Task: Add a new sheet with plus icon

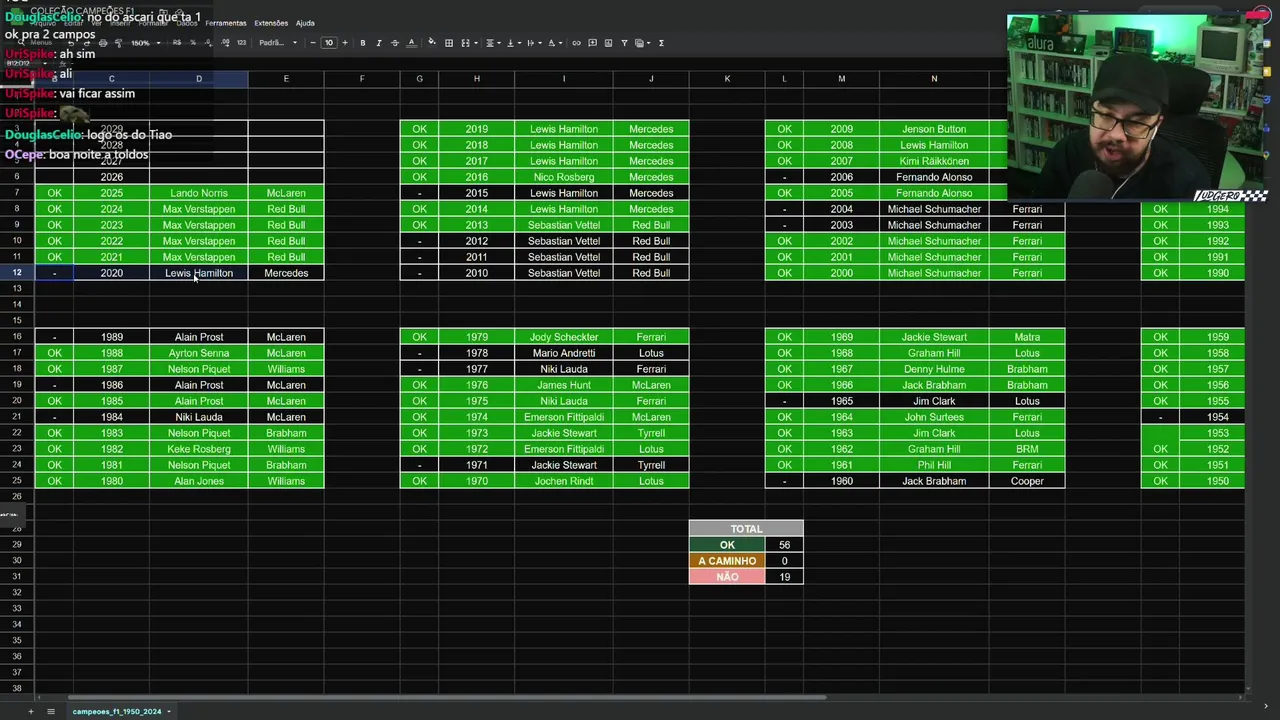Action: point(30,711)
